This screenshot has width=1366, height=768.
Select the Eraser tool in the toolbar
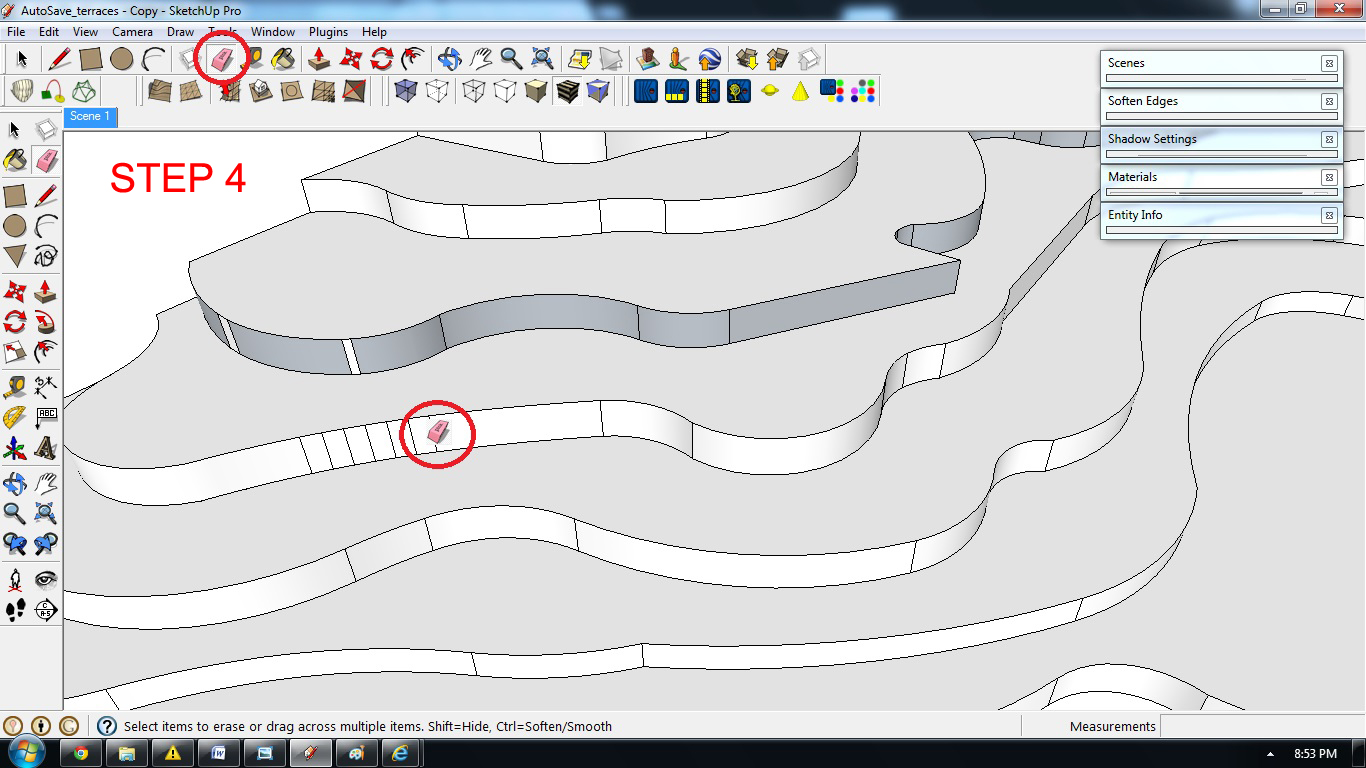pyautogui.click(x=222, y=58)
